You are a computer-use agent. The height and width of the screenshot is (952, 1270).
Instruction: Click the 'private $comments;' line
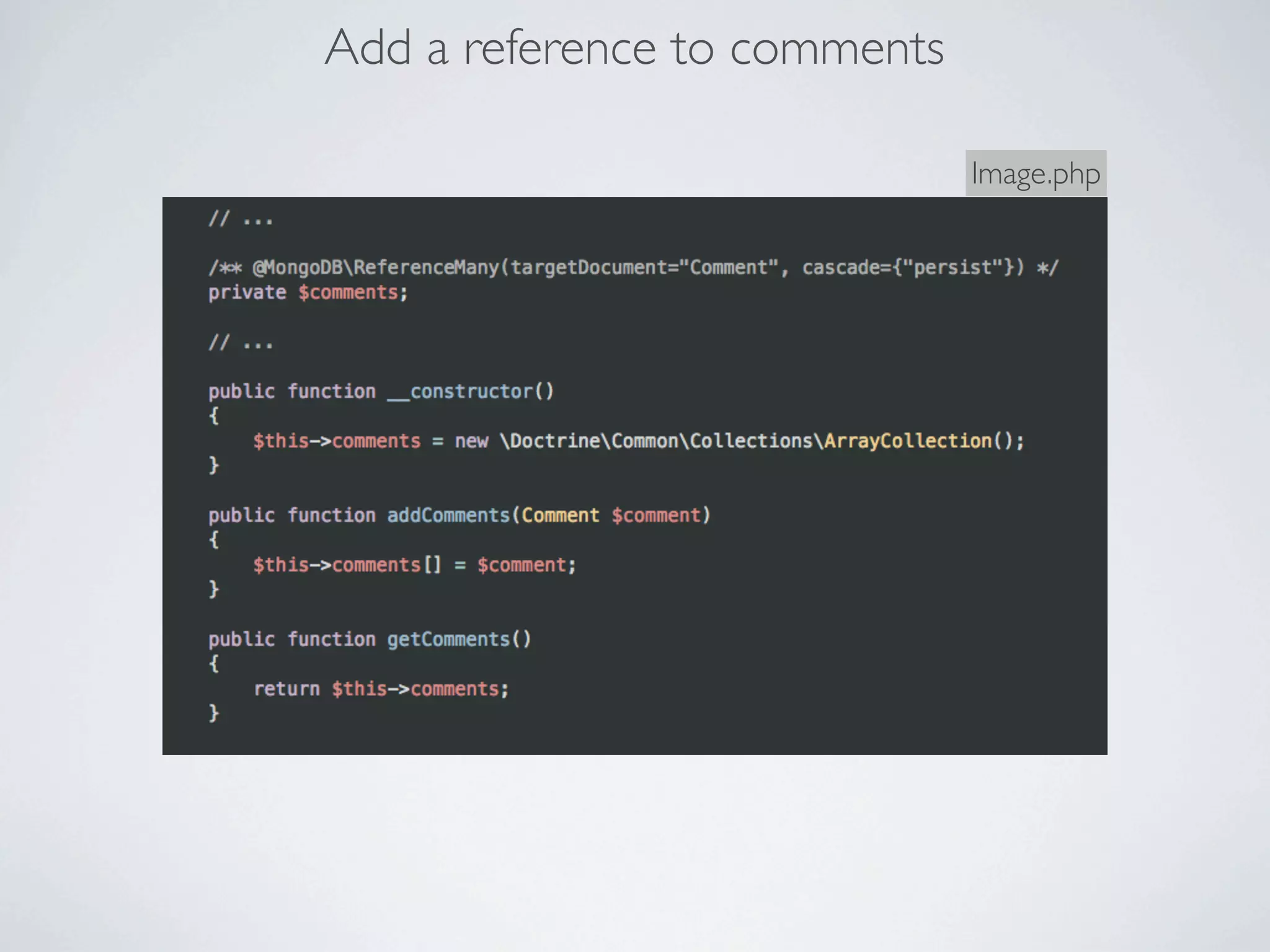tap(308, 293)
